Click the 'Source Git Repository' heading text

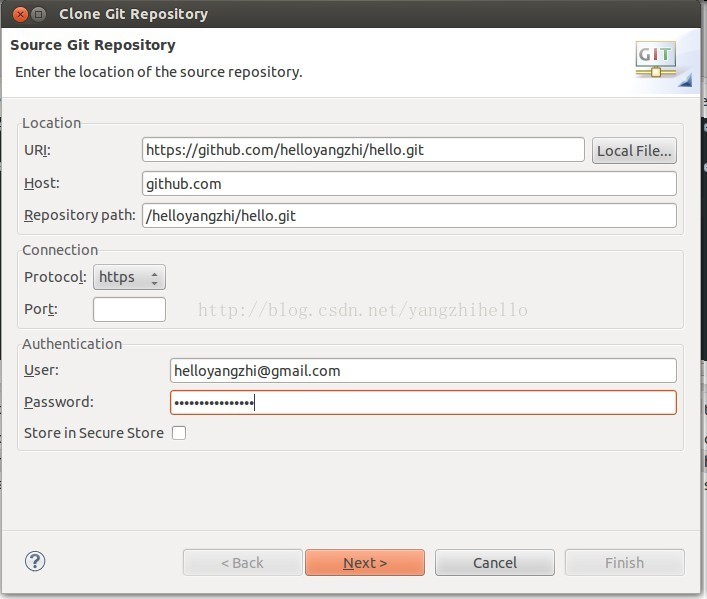(x=93, y=45)
